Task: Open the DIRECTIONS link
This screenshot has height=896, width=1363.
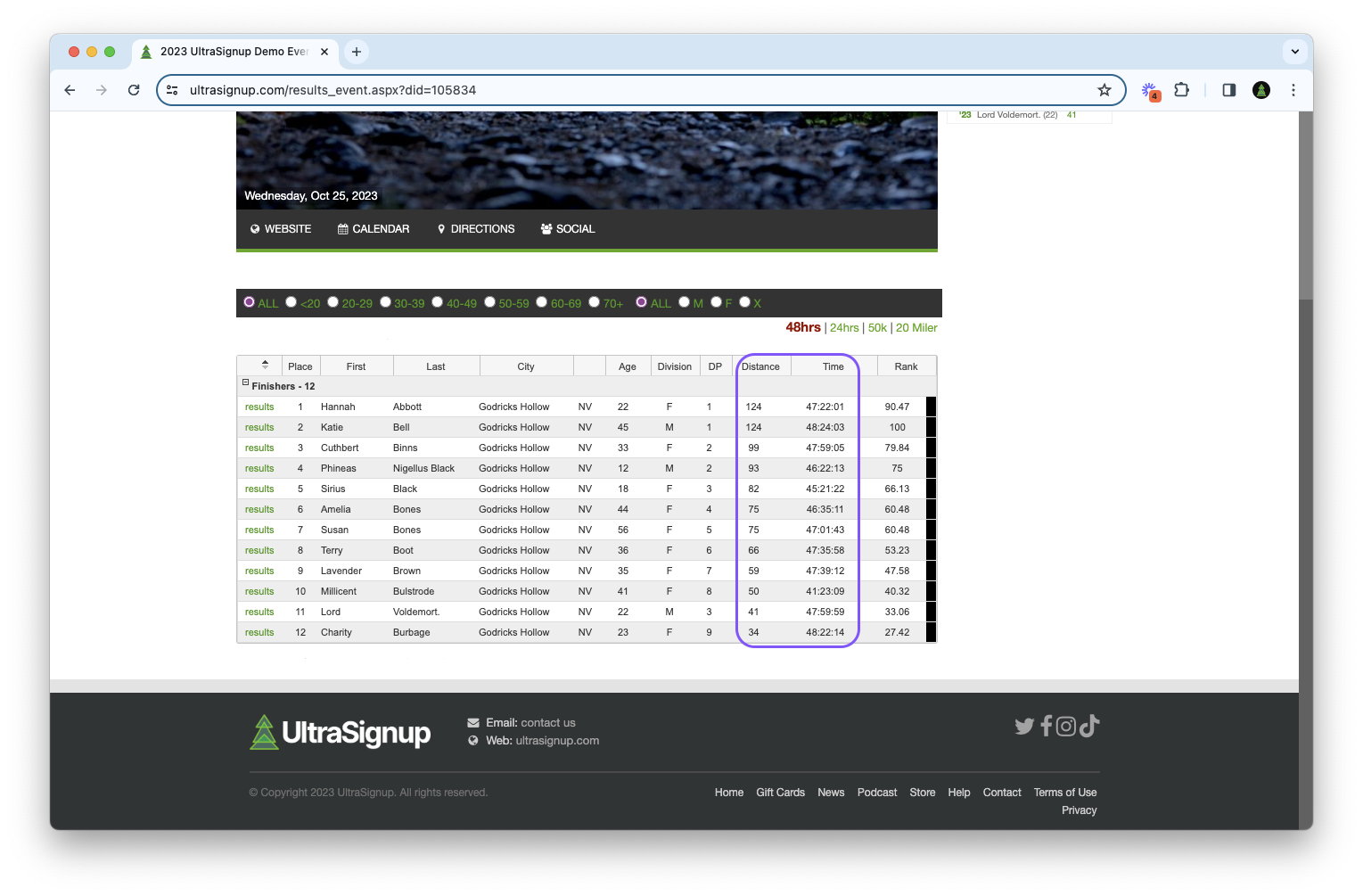Action: click(476, 229)
